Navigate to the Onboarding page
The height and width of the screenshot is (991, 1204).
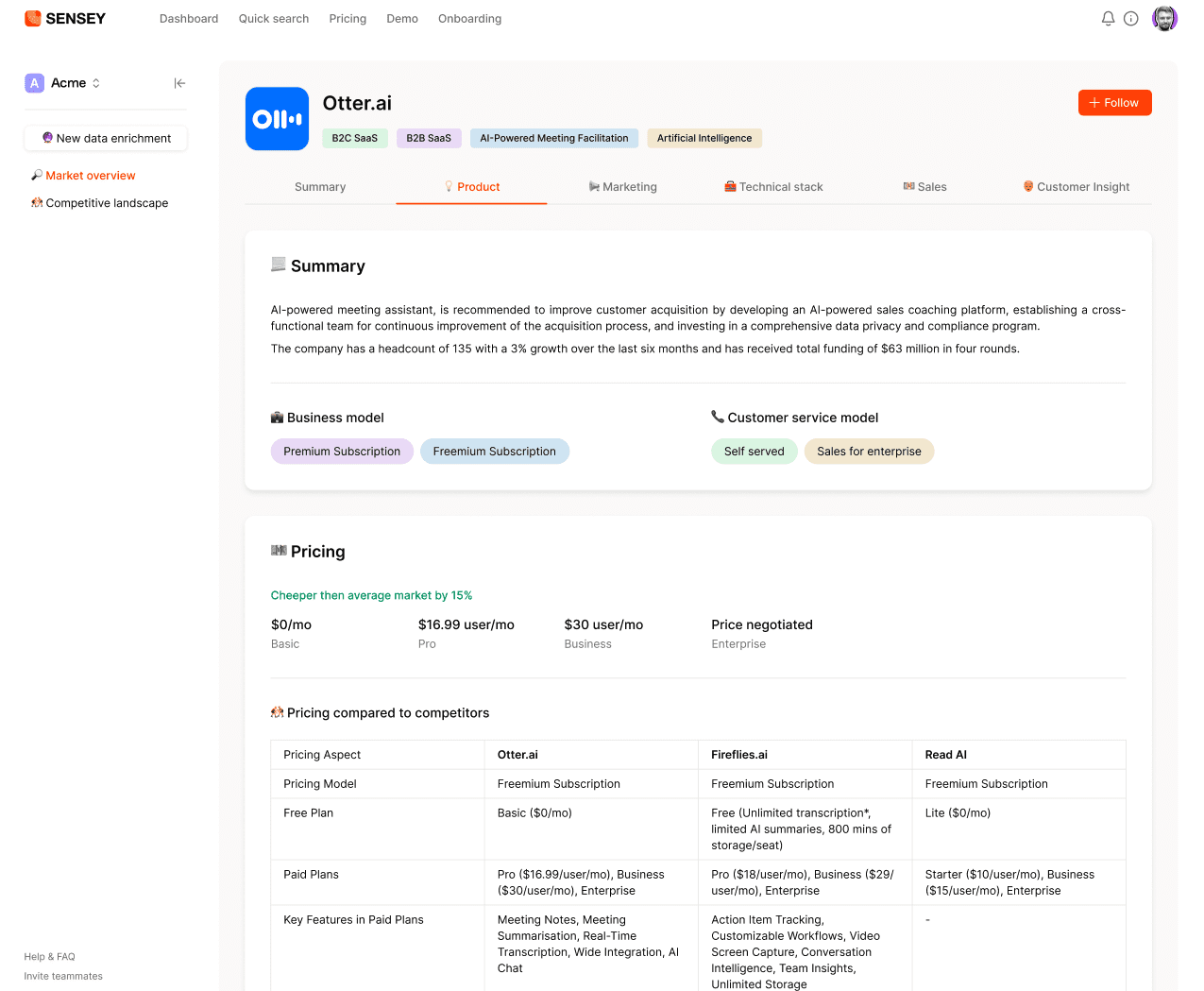469,19
